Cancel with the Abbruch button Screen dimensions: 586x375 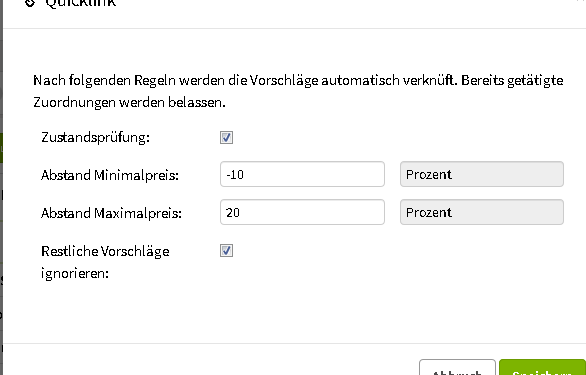457,368
